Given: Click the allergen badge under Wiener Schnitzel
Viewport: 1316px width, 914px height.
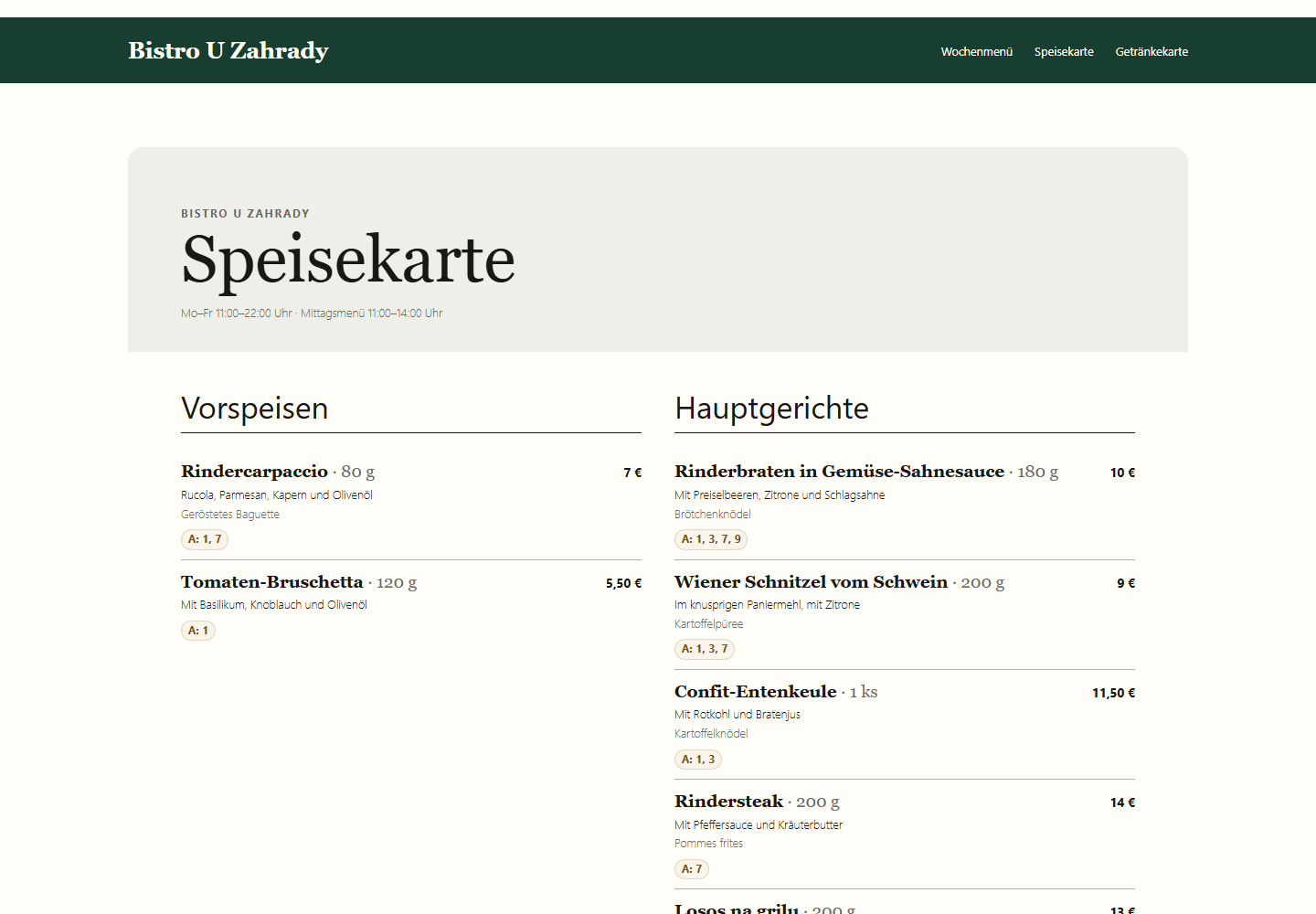Looking at the screenshot, I should 705,649.
